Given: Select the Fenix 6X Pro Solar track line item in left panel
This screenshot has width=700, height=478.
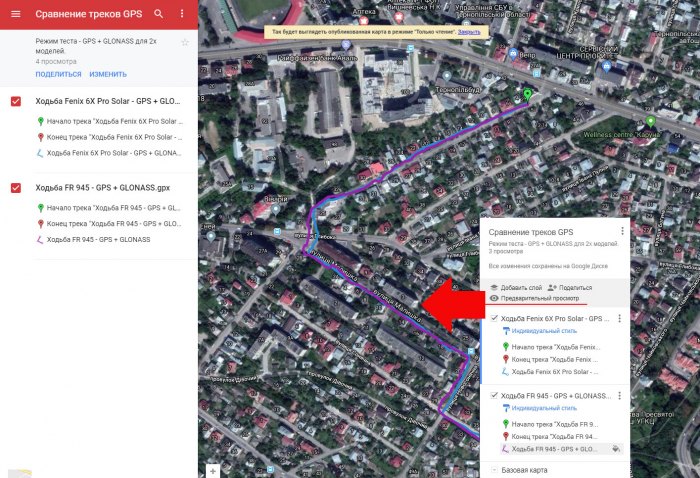Looking at the screenshot, I should pyautogui.click(x=110, y=153).
